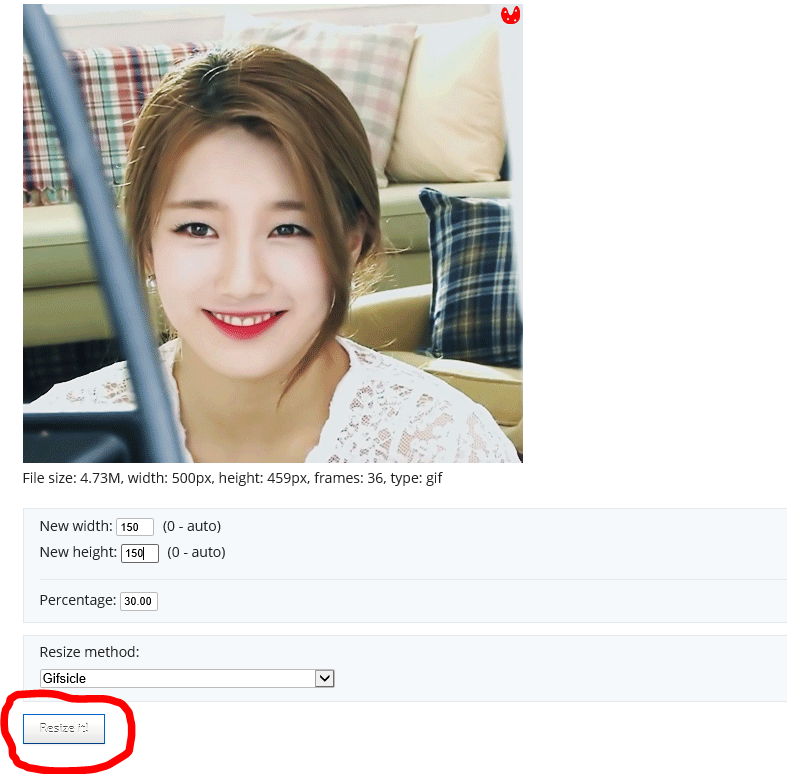Click the "New height:" label

click(x=78, y=552)
